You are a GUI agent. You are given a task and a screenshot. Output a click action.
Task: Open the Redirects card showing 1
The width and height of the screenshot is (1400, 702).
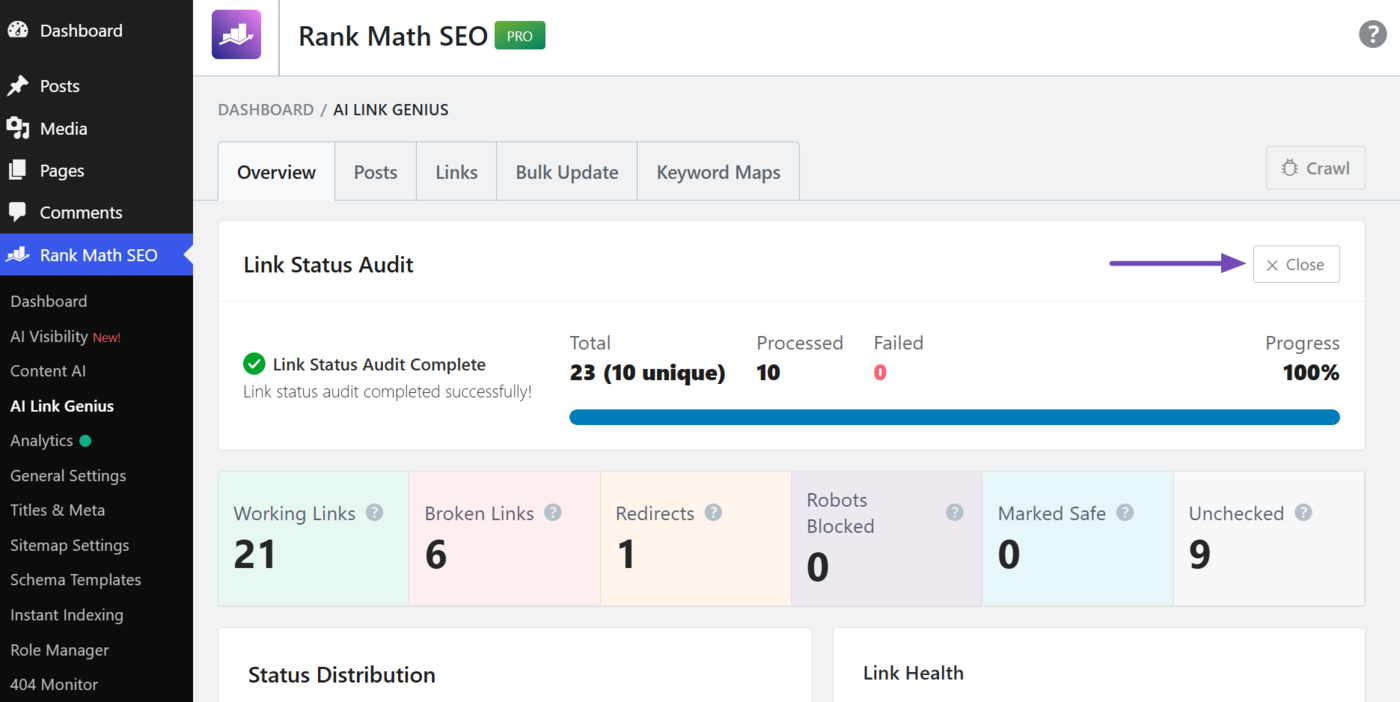(x=696, y=539)
